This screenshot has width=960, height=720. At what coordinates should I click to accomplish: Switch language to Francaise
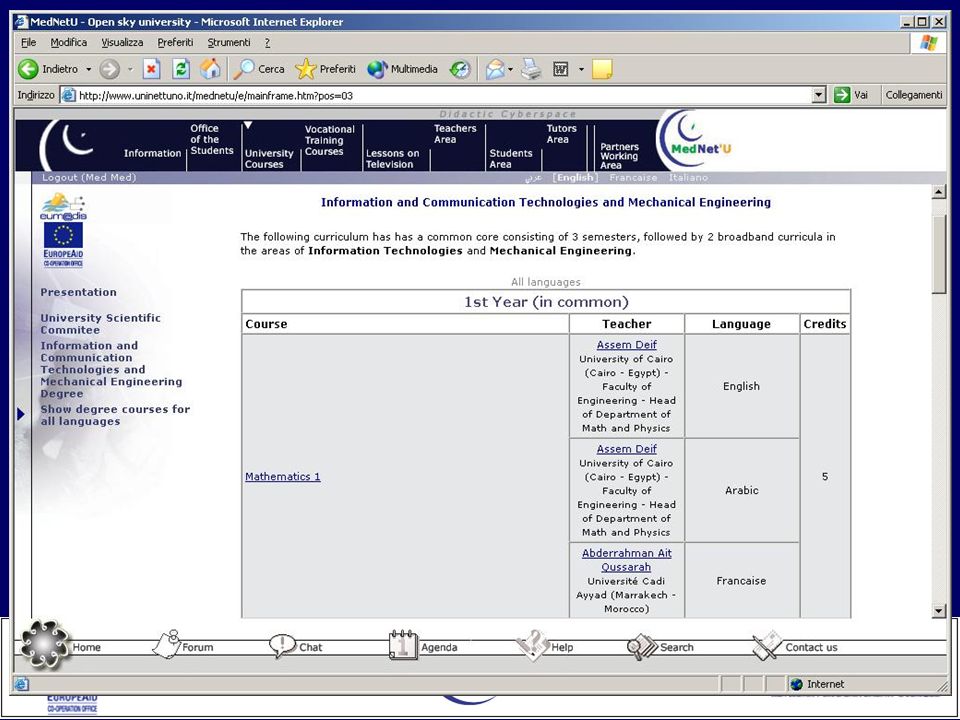[x=633, y=178]
